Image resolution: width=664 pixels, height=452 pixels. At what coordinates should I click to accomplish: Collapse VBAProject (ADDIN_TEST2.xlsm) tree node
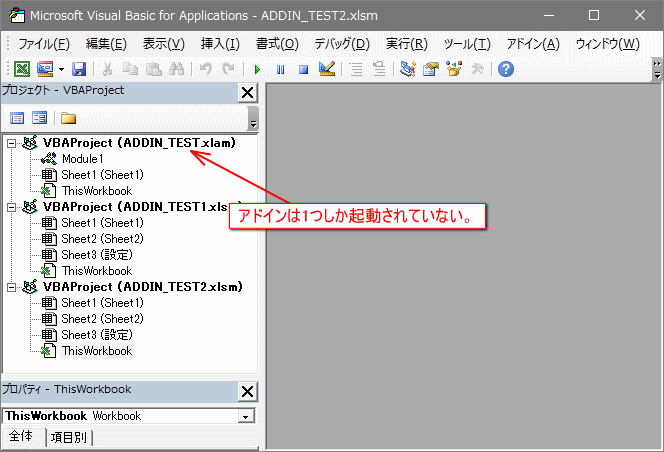[x=11, y=287]
